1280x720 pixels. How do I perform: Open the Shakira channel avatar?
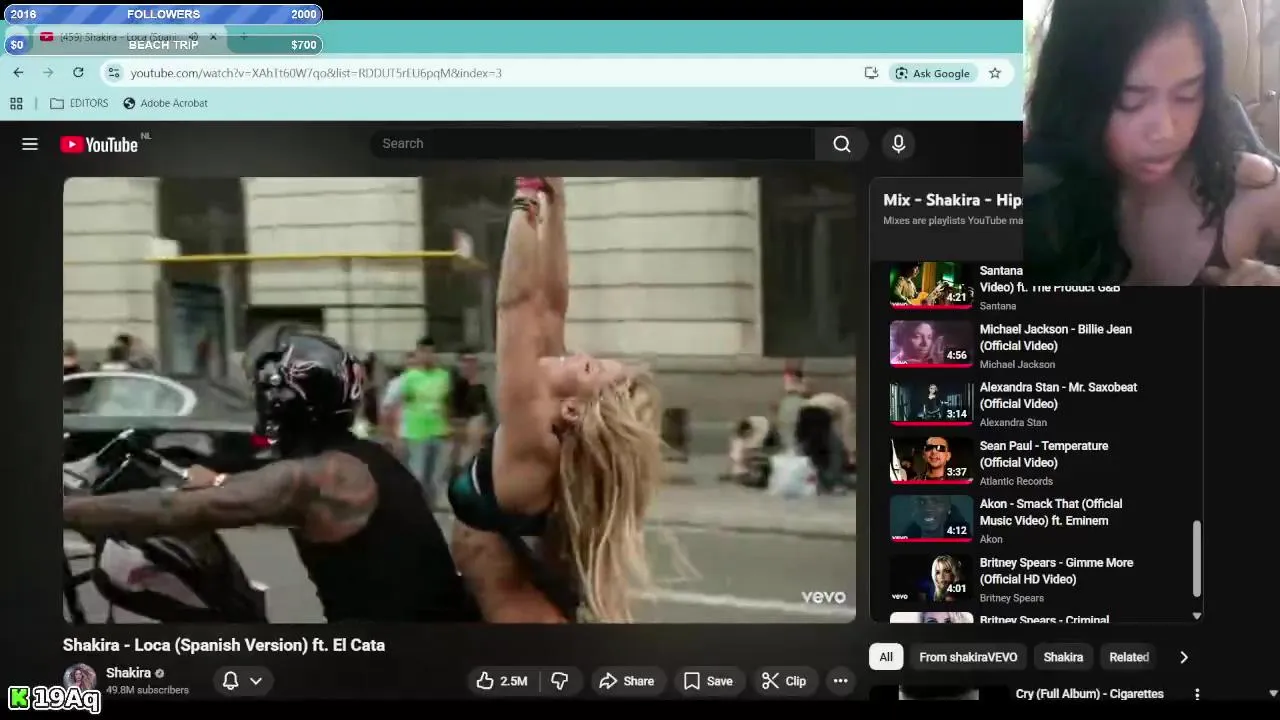click(x=80, y=681)
